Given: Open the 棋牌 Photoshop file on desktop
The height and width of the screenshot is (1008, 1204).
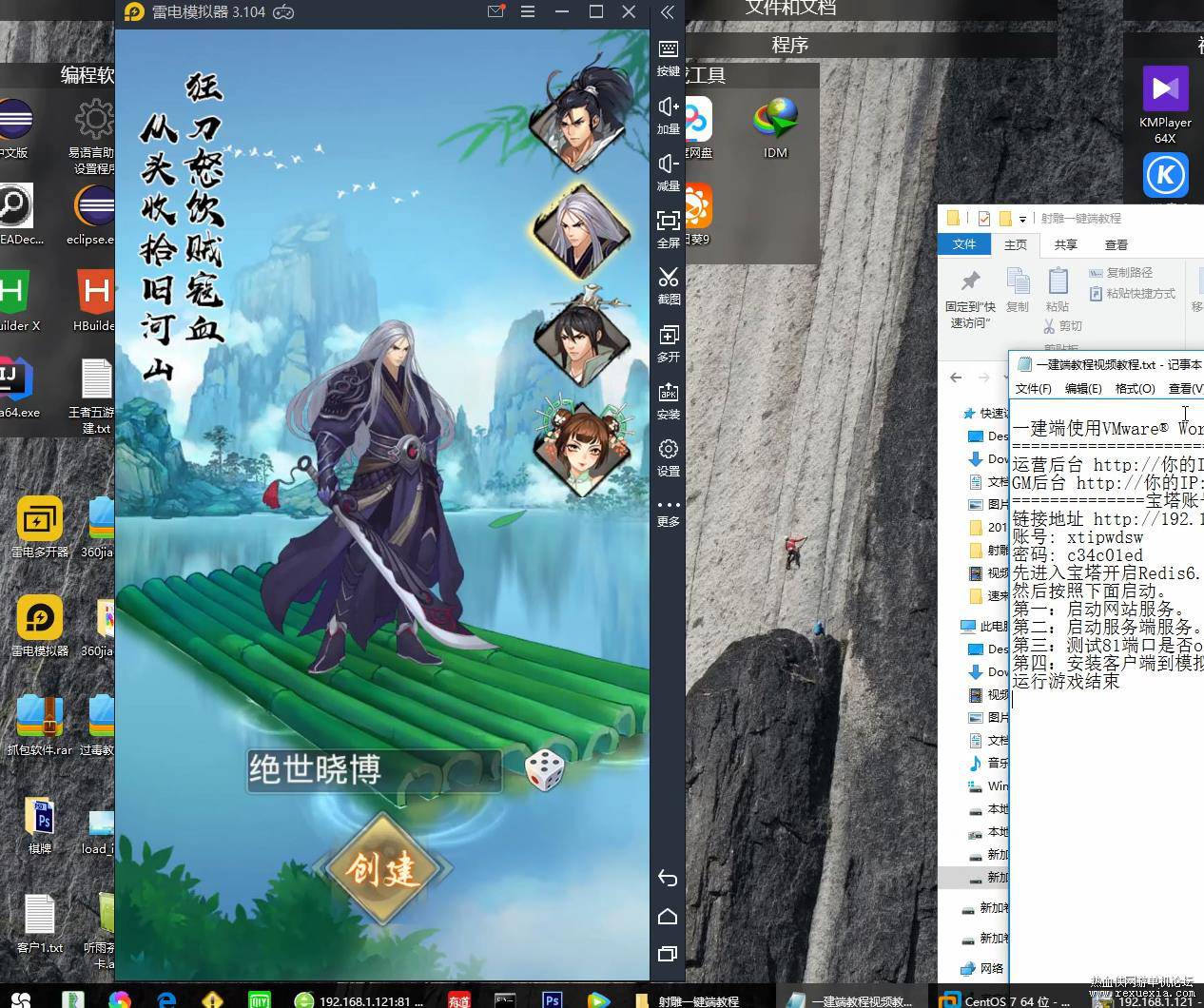Looking at the screenshot, I should 40,824.
